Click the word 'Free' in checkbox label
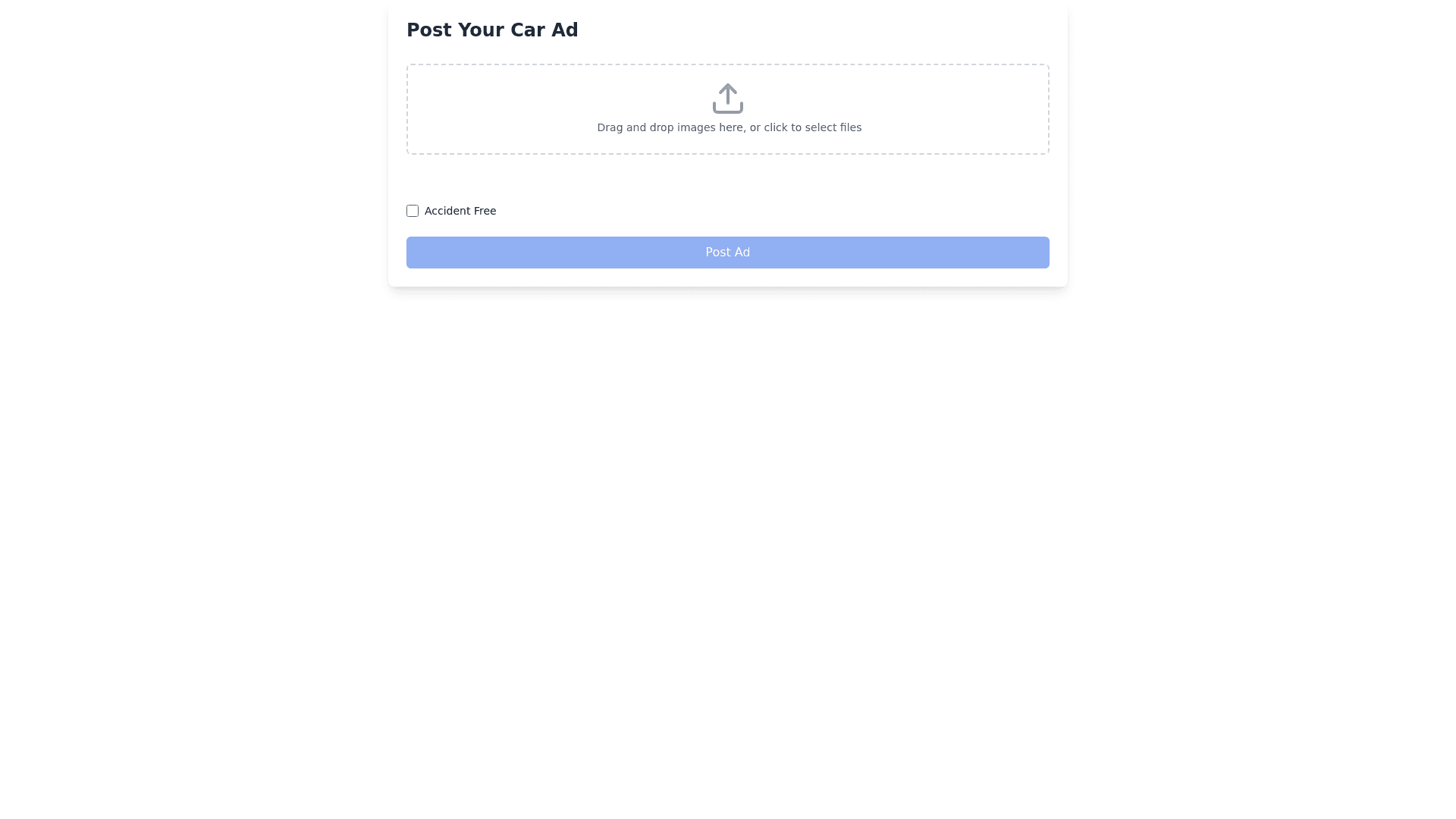The width and height of the screenshot is (1456, 819). [485, 211]
